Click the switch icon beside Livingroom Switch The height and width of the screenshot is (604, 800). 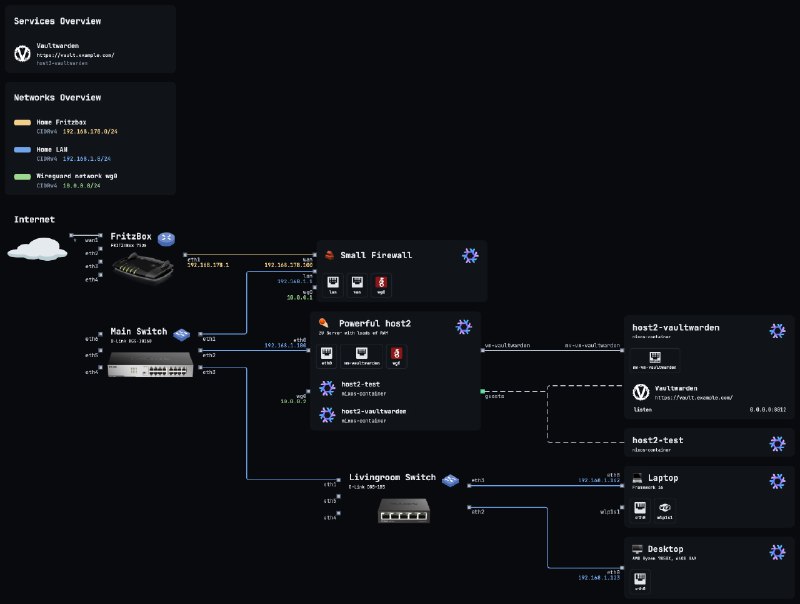click(x=450, y=480)
